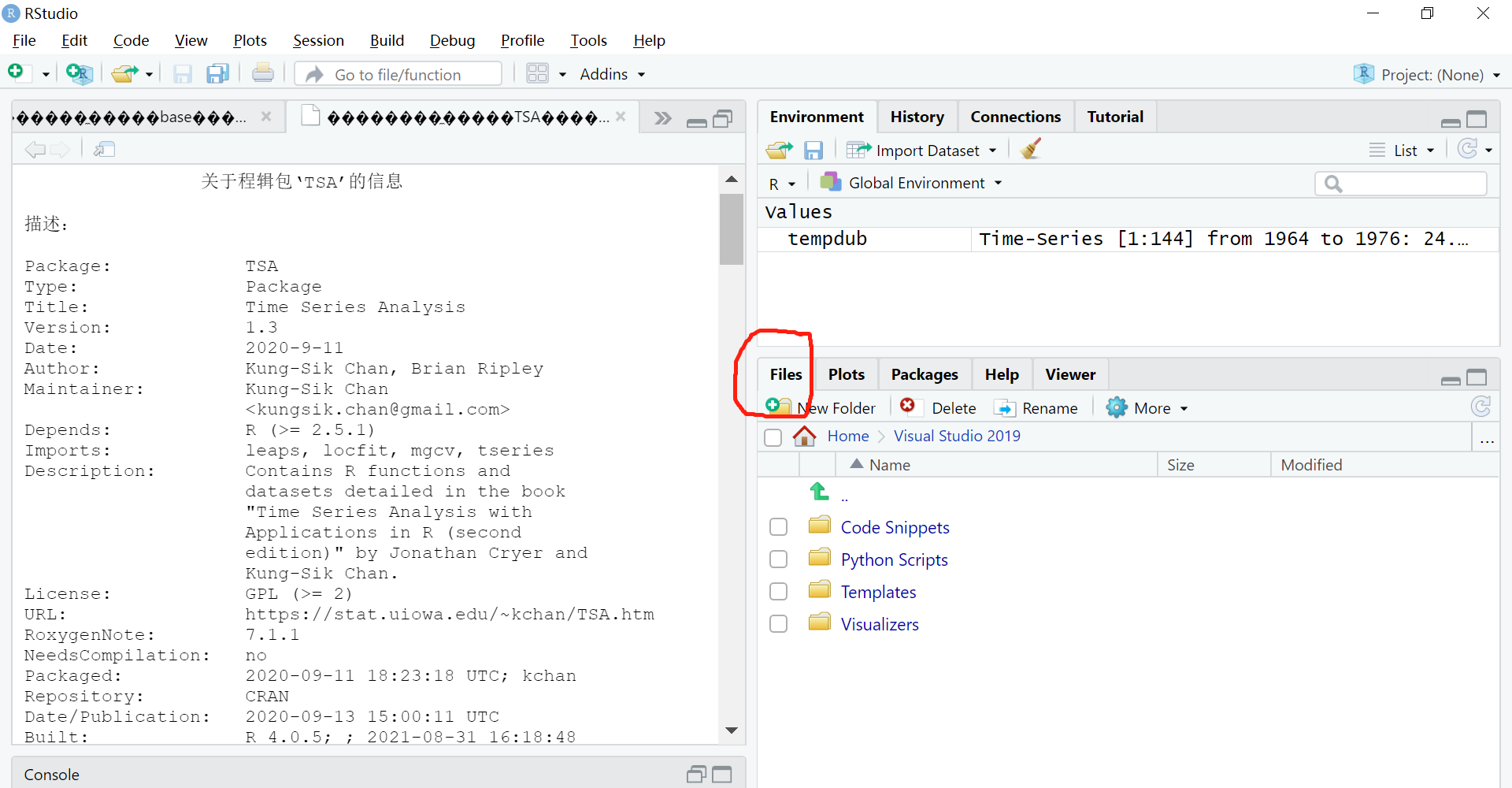Viewport: 1512px width, 788px height.
Task: Minimize the Environment pane
Action: pos(1451,122)
